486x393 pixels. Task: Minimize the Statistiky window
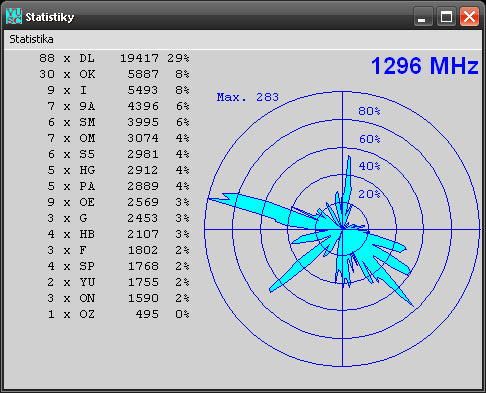[x=423, y=16]
